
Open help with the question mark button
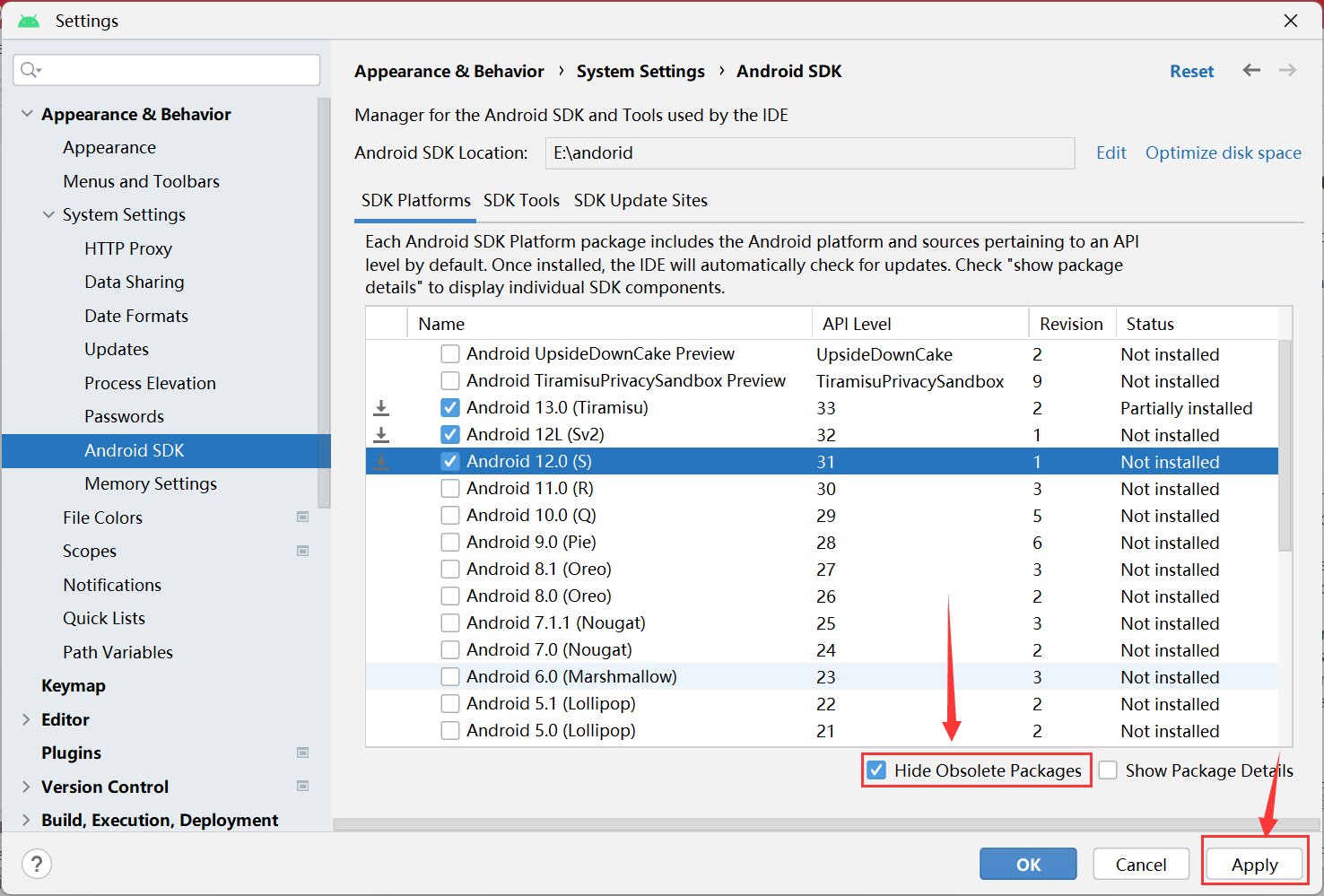click(37, 865)
